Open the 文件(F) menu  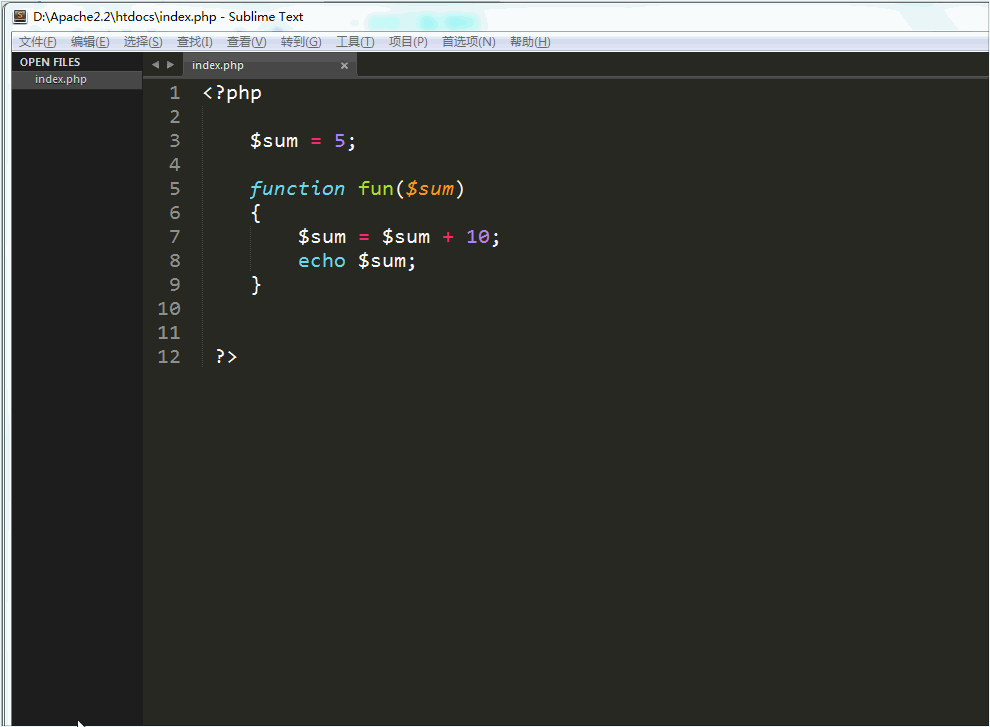[x=37, y=42]
